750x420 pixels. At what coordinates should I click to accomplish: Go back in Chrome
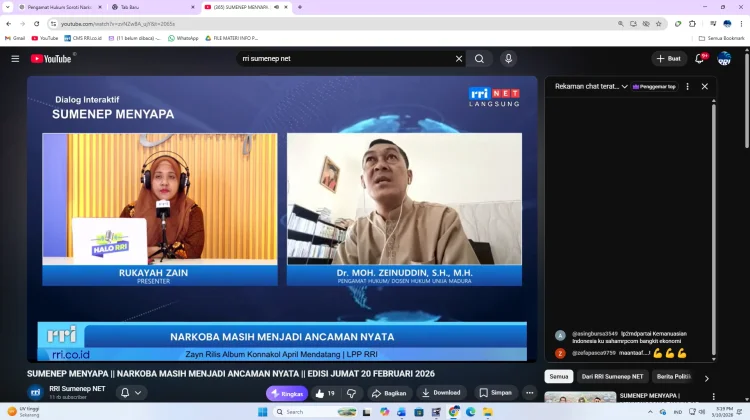coord(9,23)
